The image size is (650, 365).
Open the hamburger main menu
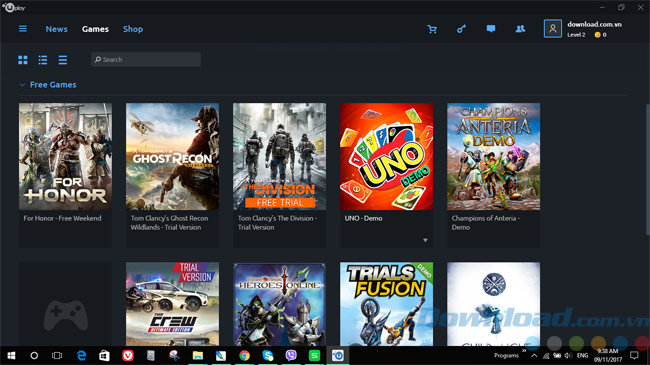tap(23, 29)
